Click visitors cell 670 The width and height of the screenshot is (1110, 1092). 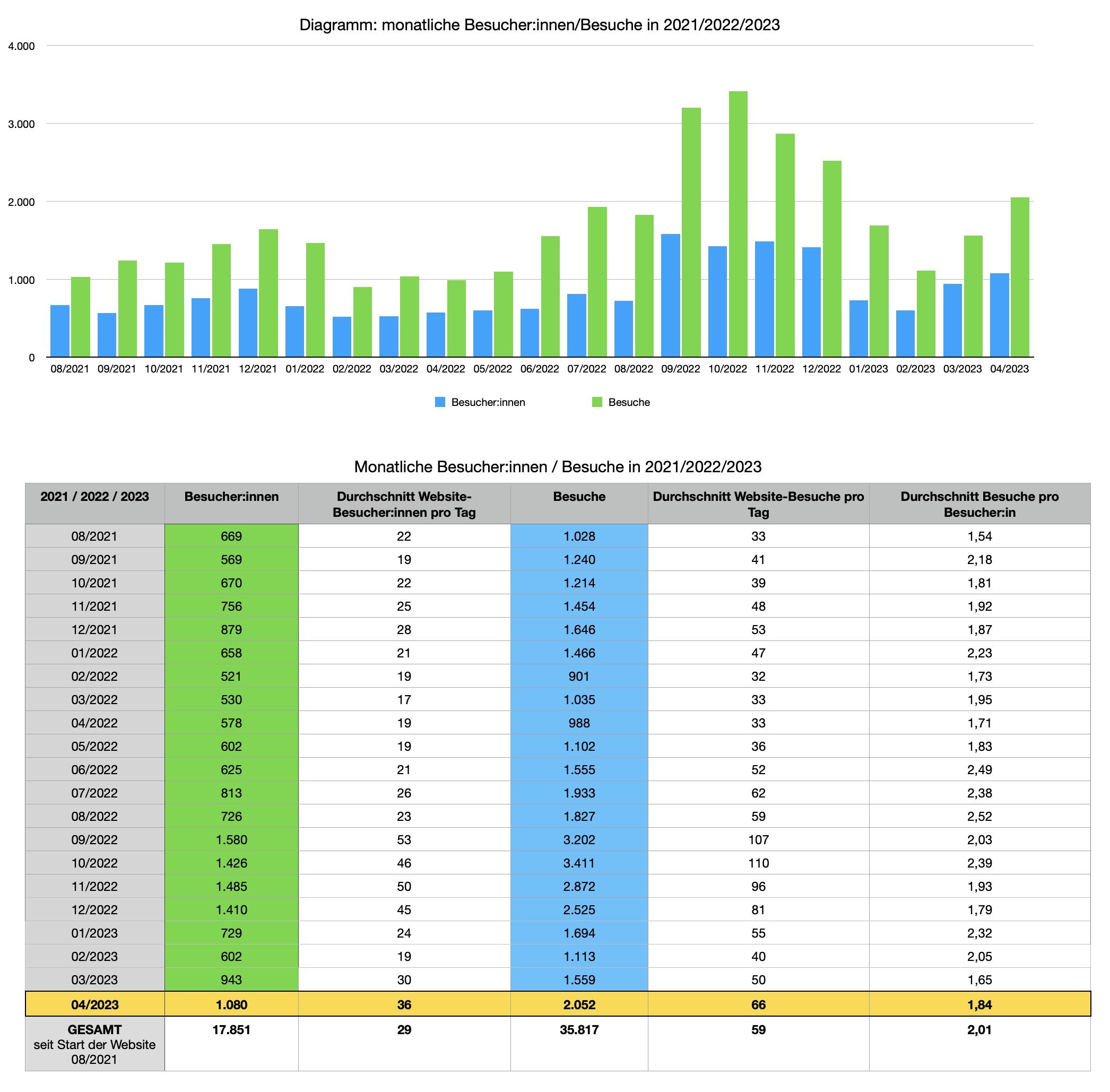click(232, 583)
